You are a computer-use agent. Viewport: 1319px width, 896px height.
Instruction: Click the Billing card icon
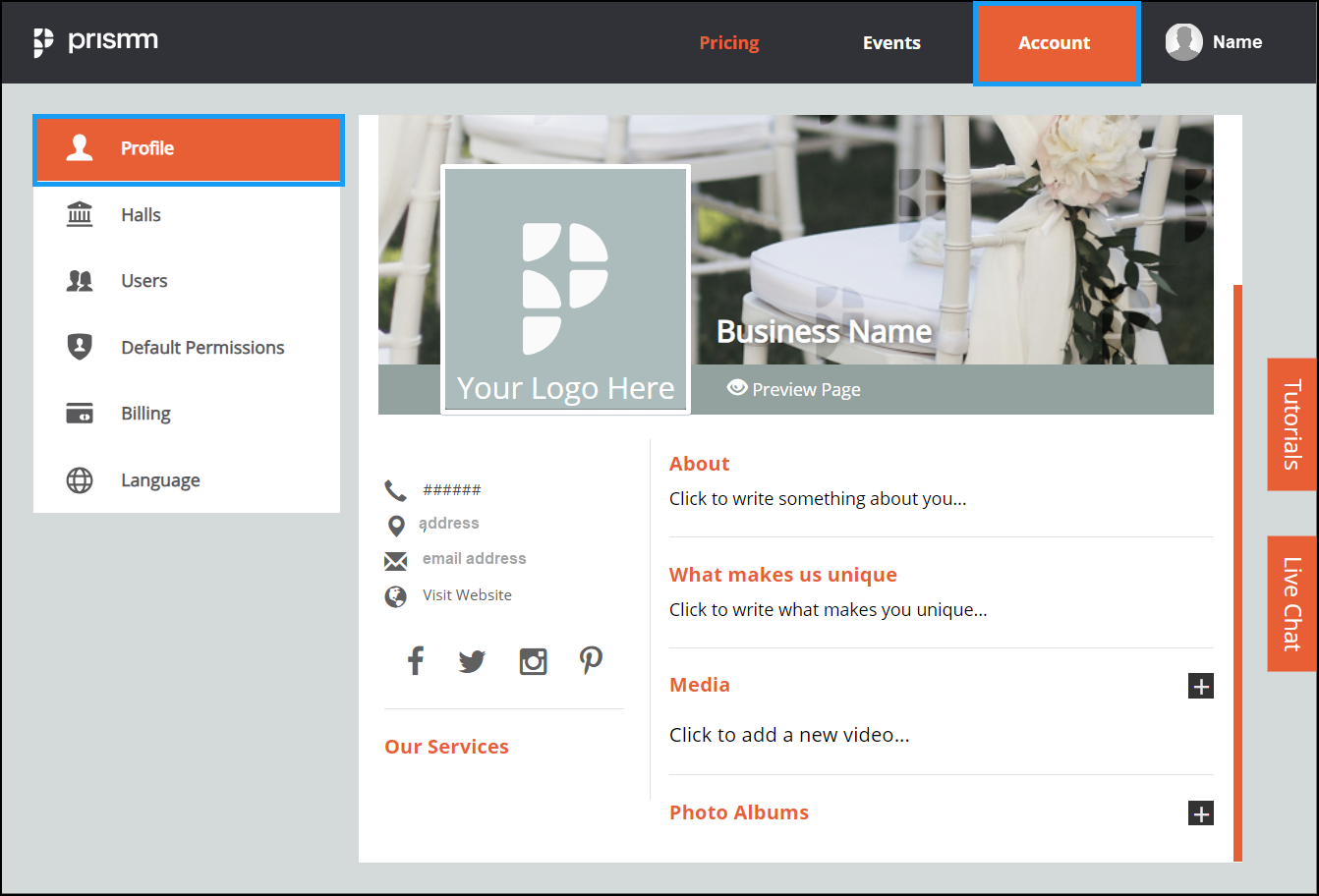(80, 414)
